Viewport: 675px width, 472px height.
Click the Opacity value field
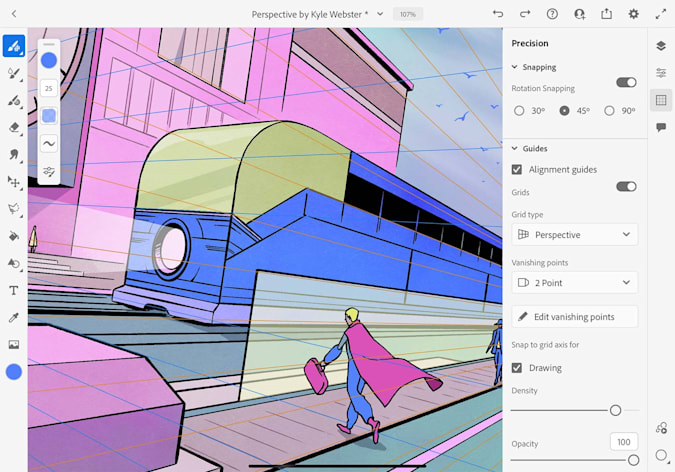pos(624,442)
